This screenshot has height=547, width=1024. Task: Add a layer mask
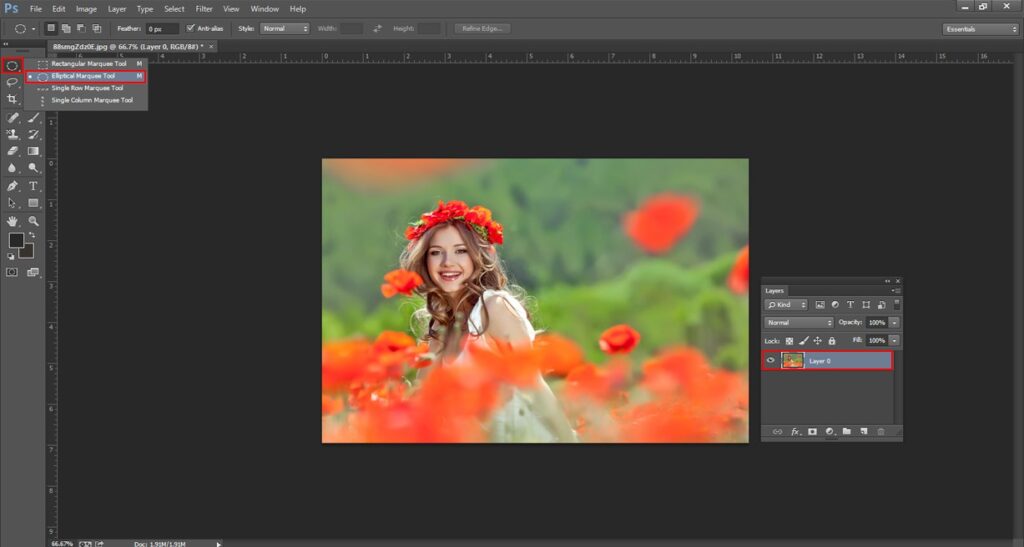(812, 431)
